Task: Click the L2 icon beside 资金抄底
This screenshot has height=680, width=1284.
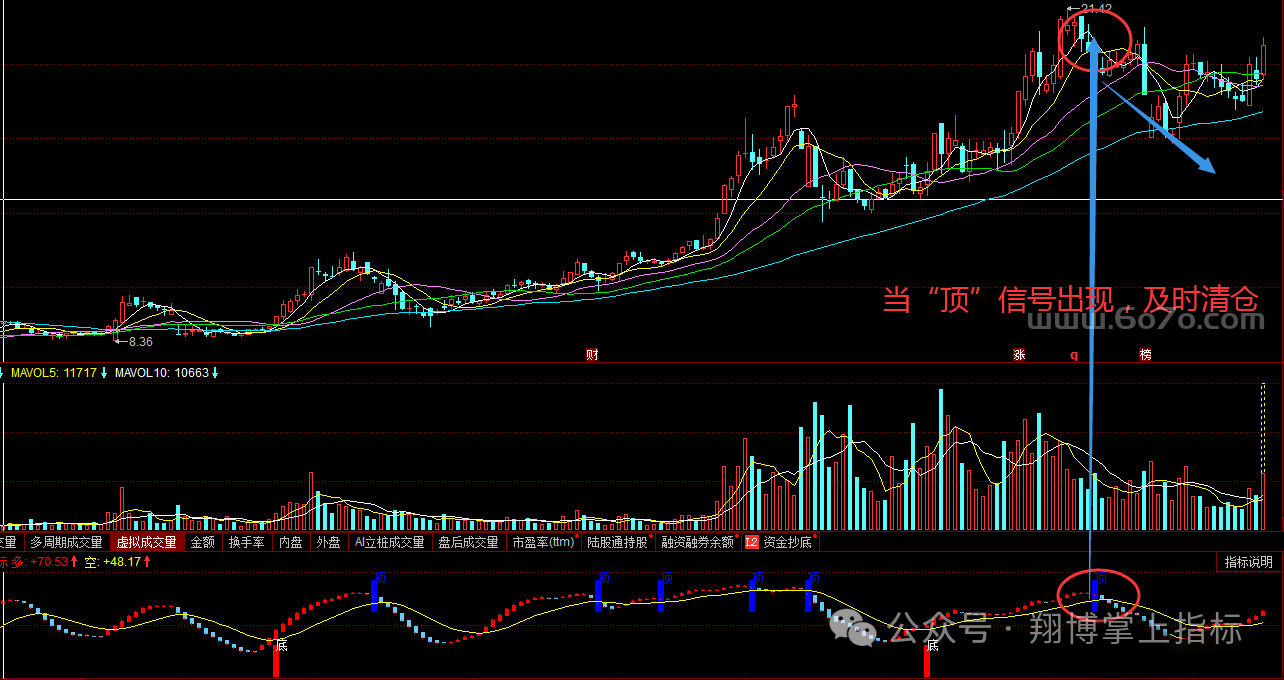Action: coord(752,542)
